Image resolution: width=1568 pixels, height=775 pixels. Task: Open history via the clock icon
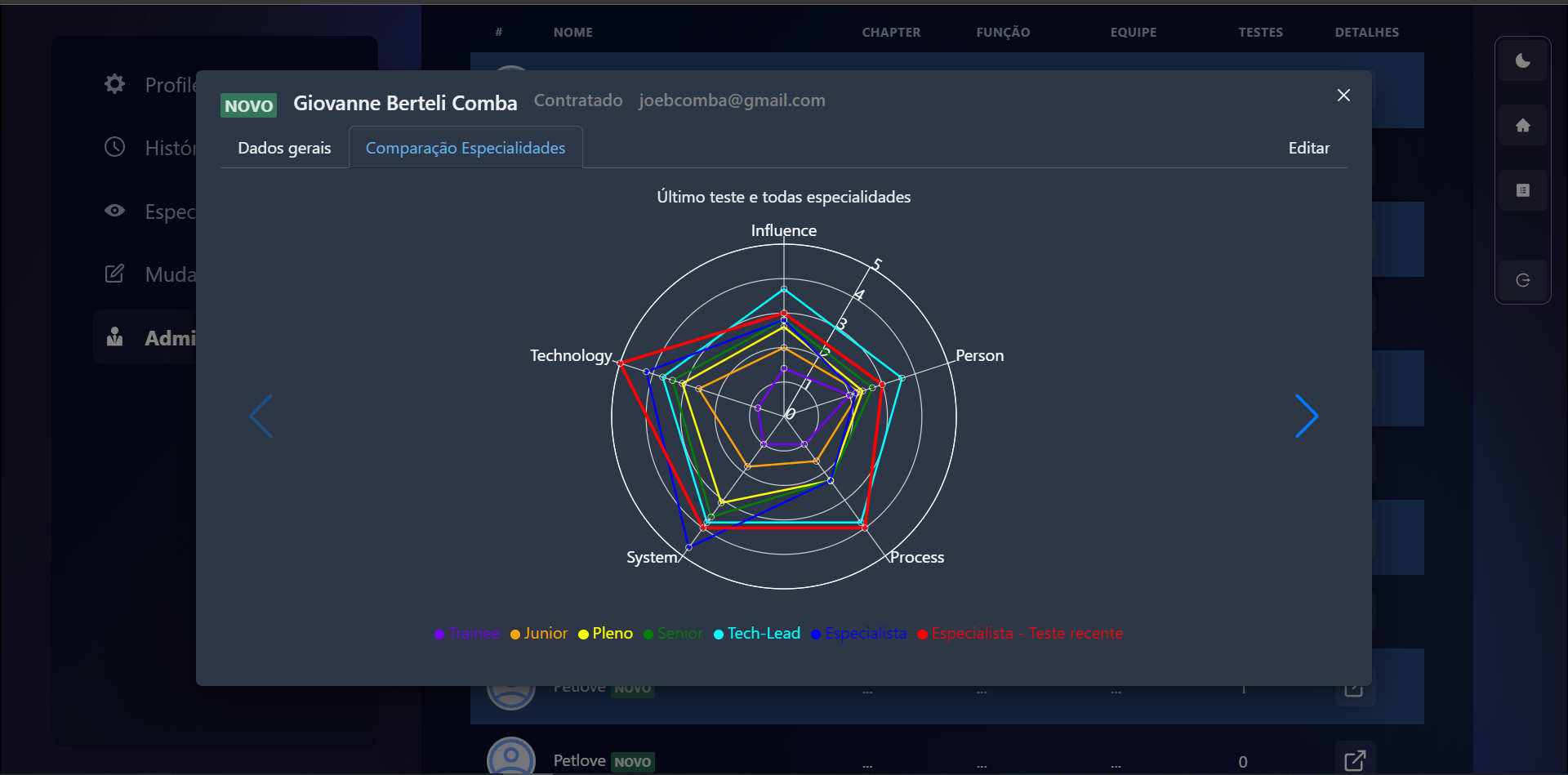click(x=115, y=147)
